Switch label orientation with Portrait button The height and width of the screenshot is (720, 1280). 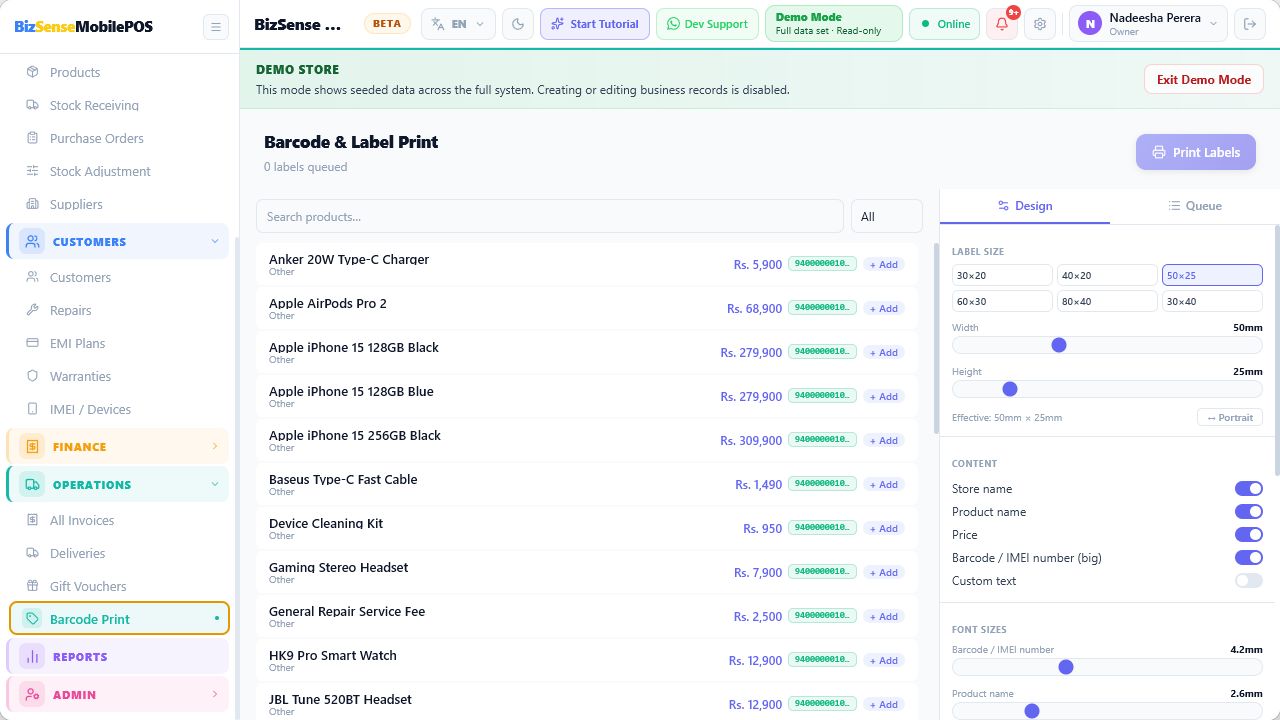pyautogui.click(x=1230, y=417)
